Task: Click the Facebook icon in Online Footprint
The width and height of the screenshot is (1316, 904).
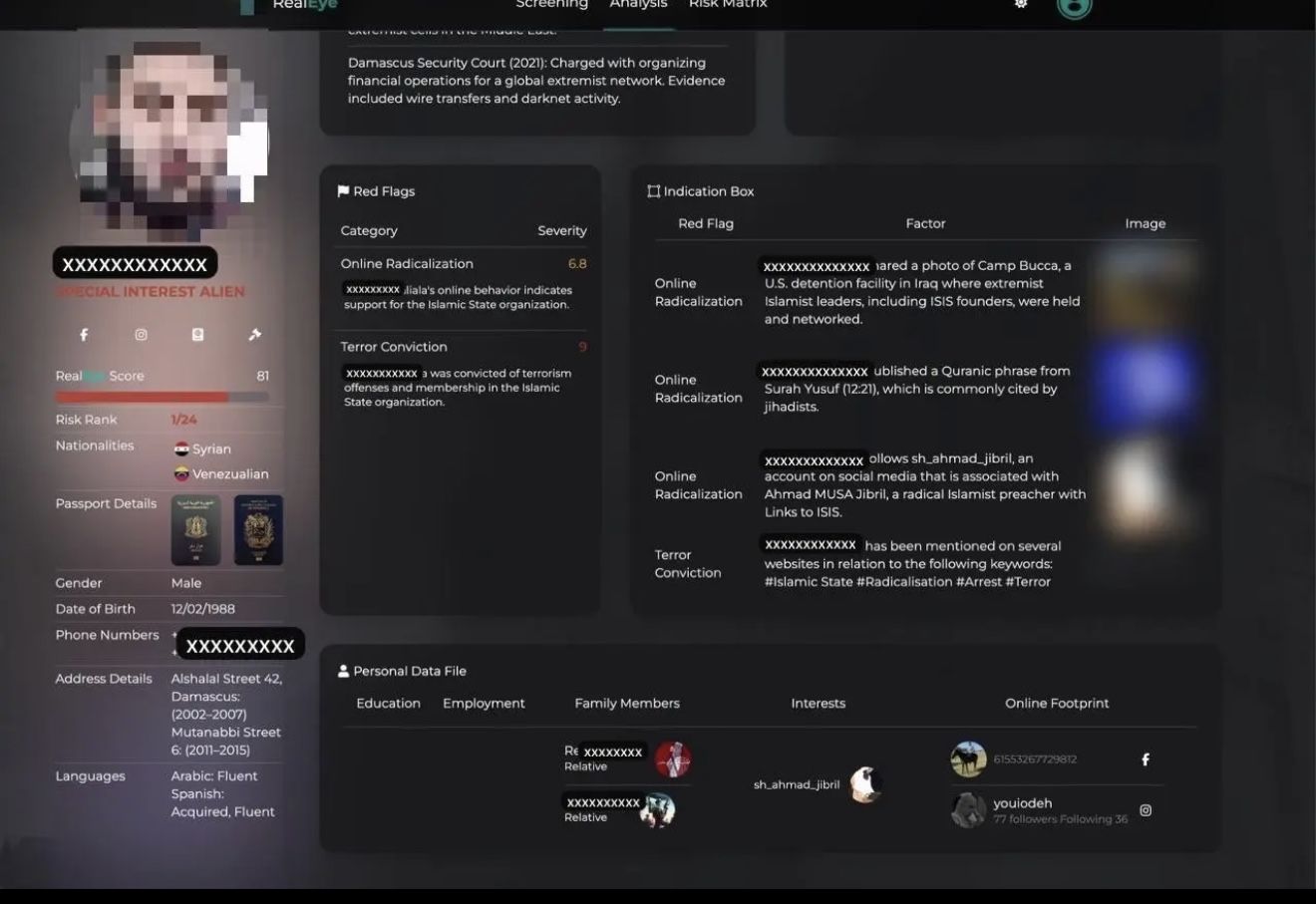Action: 1145,759
